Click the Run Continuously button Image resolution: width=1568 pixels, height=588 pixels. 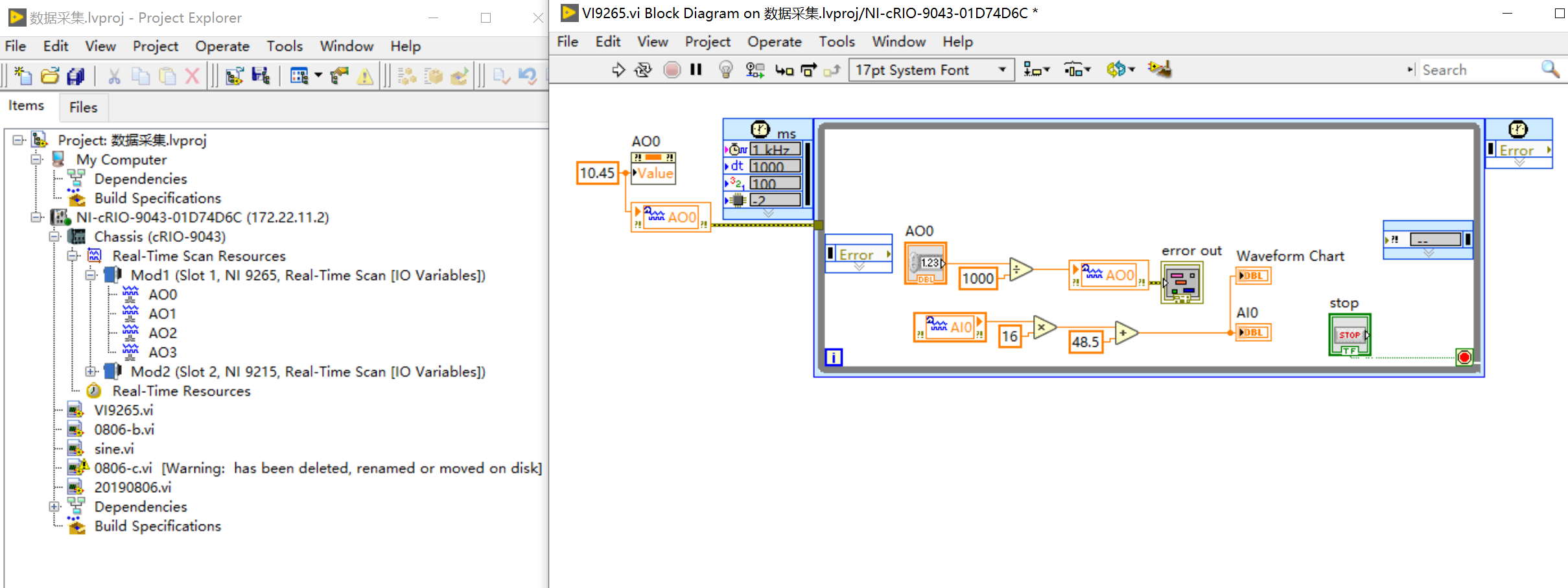point(642,69)
